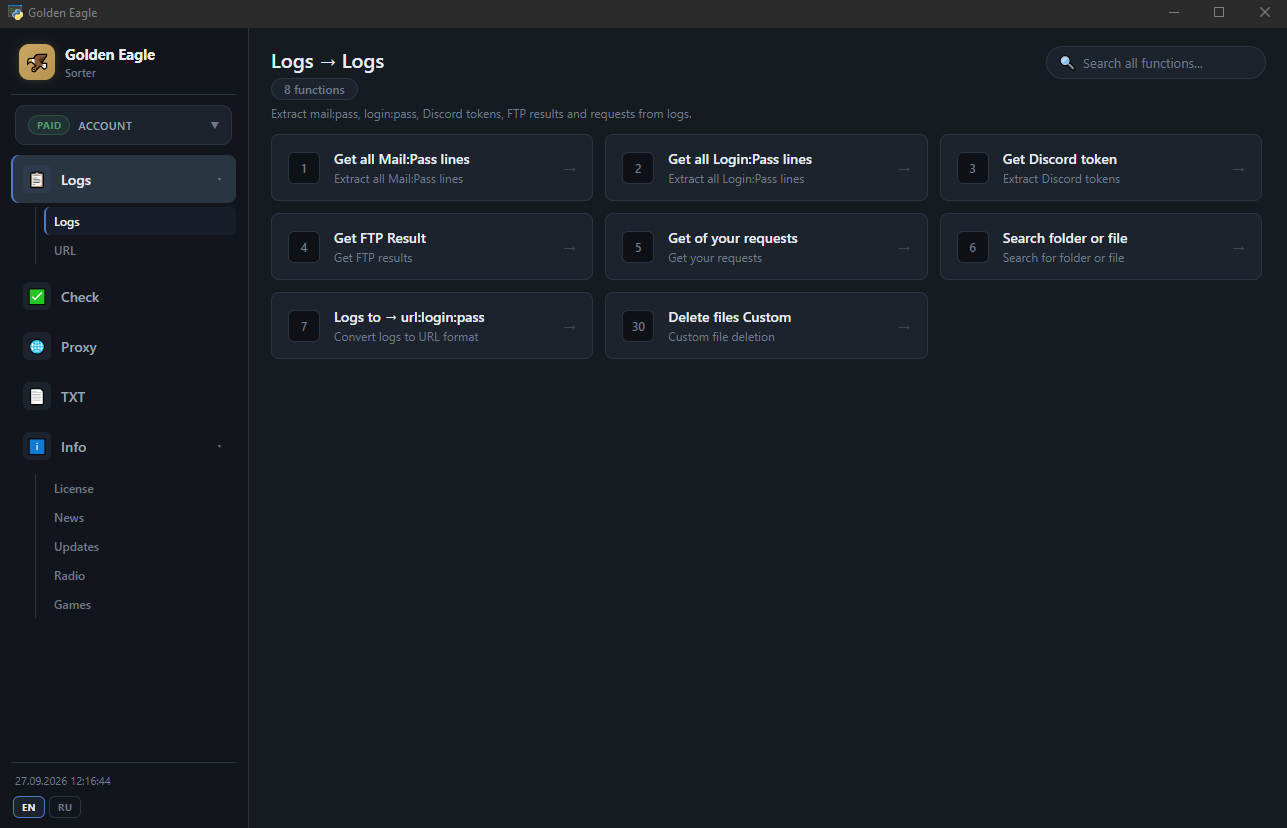Open Get all Mail:Pass lines function
Image resolution: width=1287 pixels, height=828 pixels.
432,168
